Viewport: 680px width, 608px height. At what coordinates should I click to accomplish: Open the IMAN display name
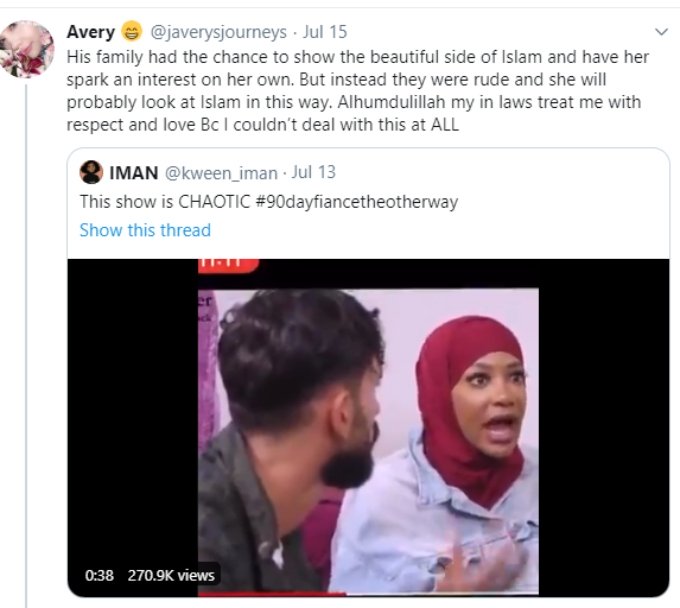[134, 173]
